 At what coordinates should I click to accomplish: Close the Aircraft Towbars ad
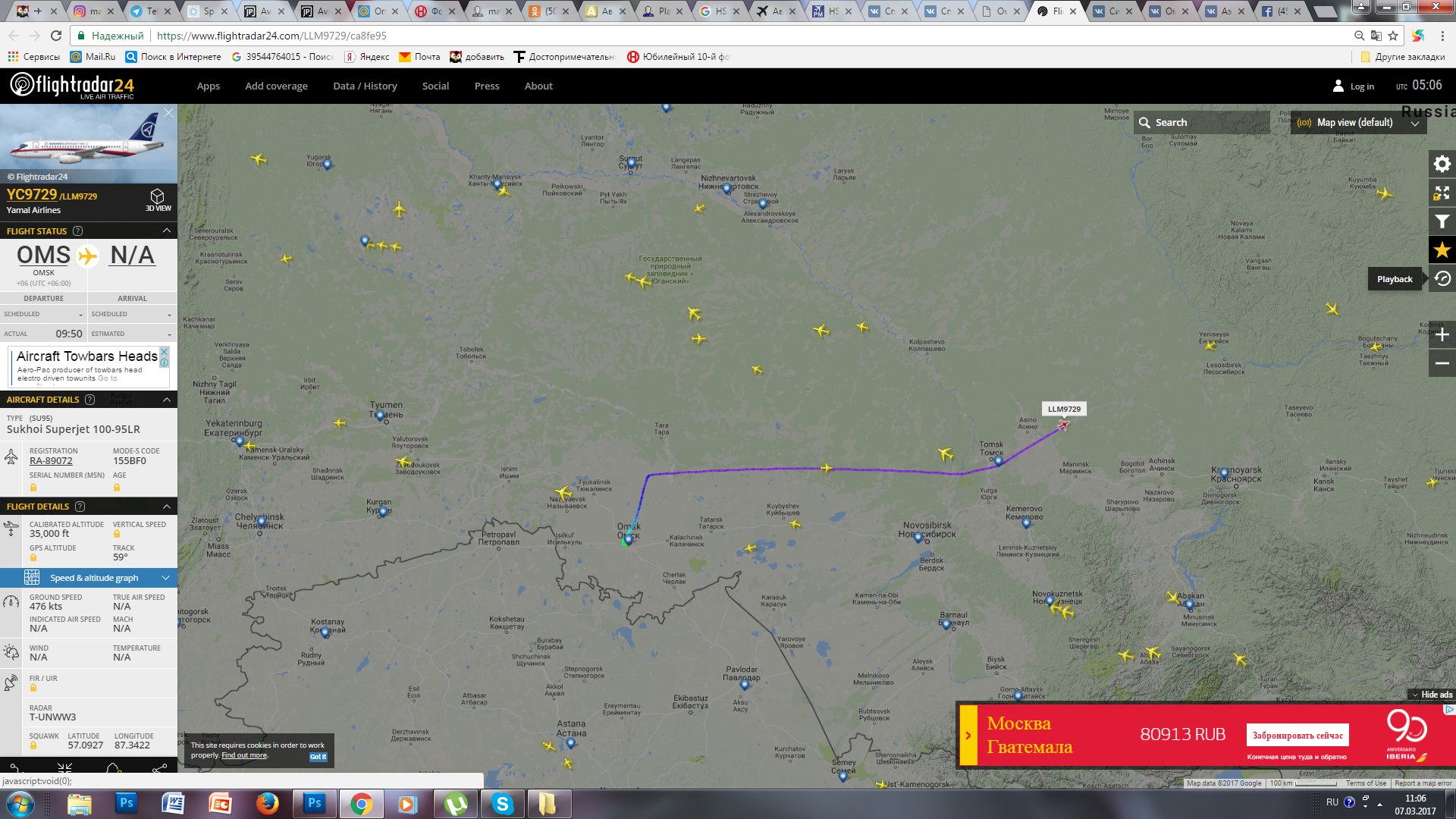click(x=164, y=353)
